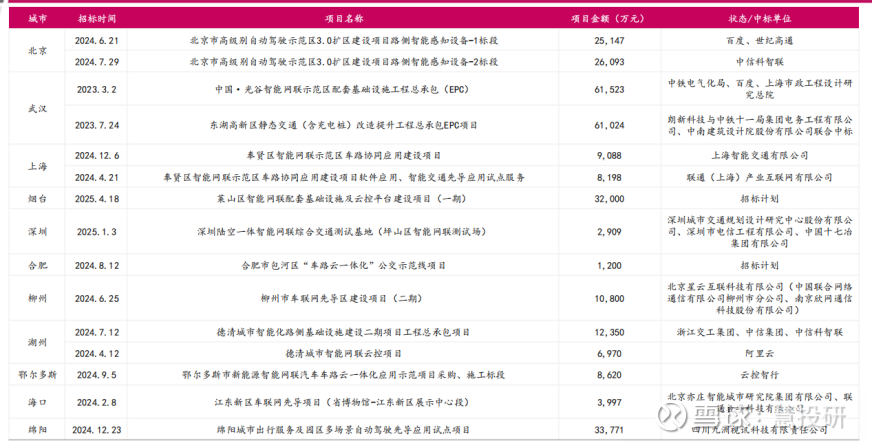872x444 pixels.
Task: Click the date 2024.4.12
Action: pos(97,353)
